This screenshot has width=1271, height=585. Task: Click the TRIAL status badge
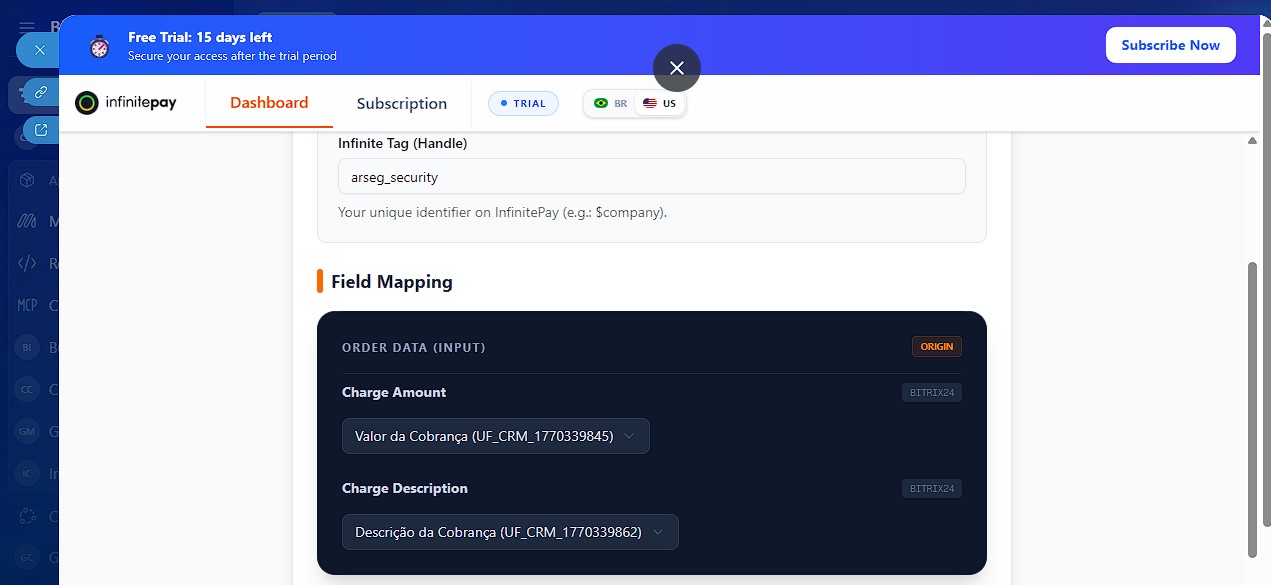pos(523,103)
